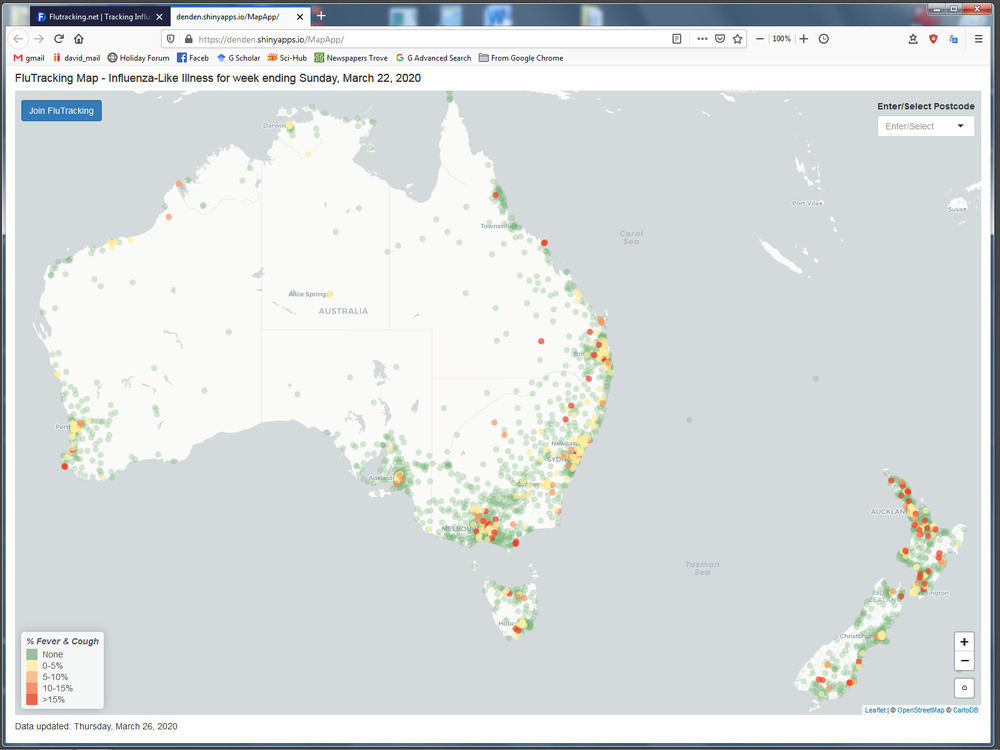This screenshot has width=1000, height=750.
Task: Open the From Google Chrome bookmarks folder
Action: coord(520,58)
